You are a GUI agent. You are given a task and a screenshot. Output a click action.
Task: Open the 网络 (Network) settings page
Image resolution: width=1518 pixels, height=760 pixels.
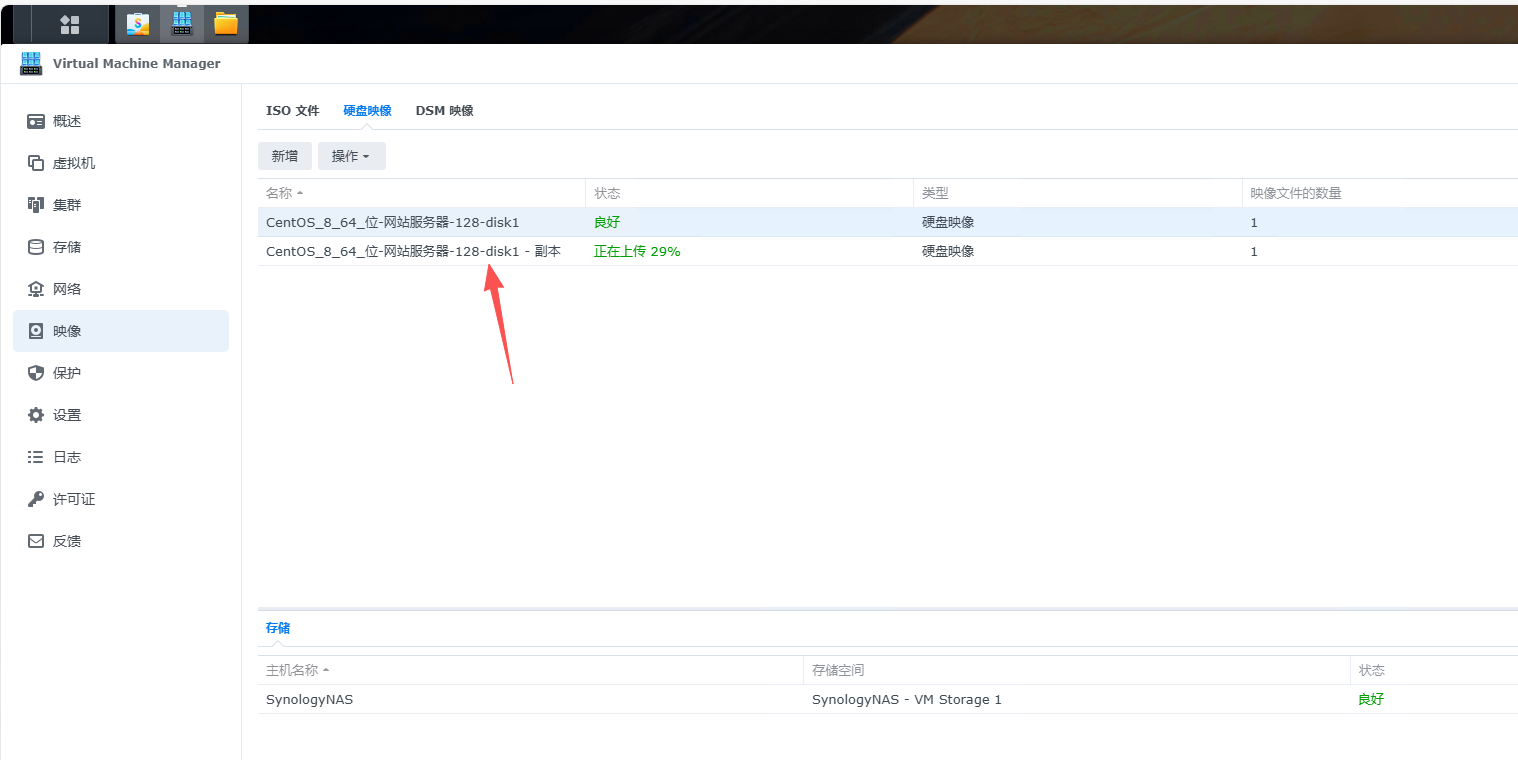point(67,288)
